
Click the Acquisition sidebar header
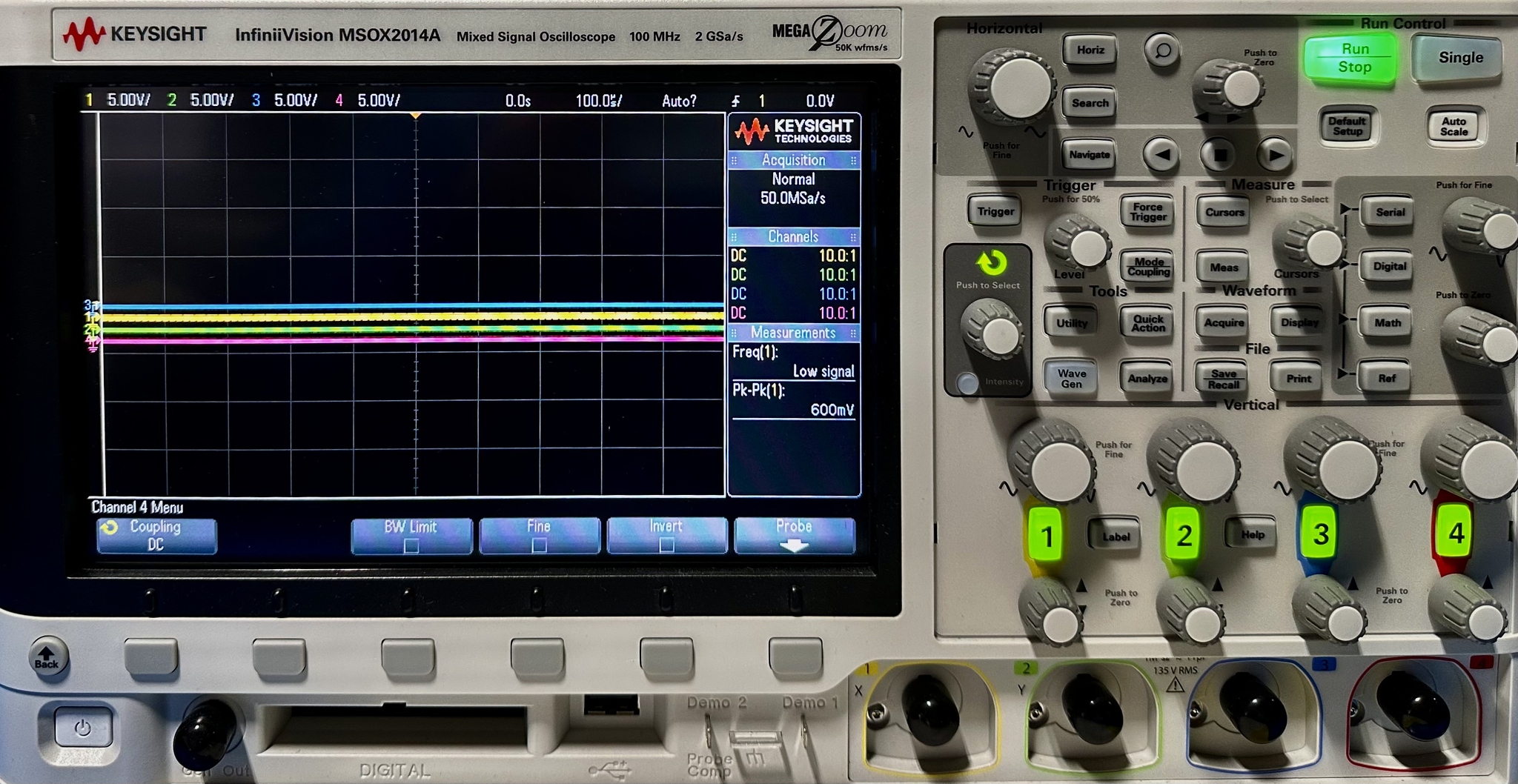coord(794,160)
